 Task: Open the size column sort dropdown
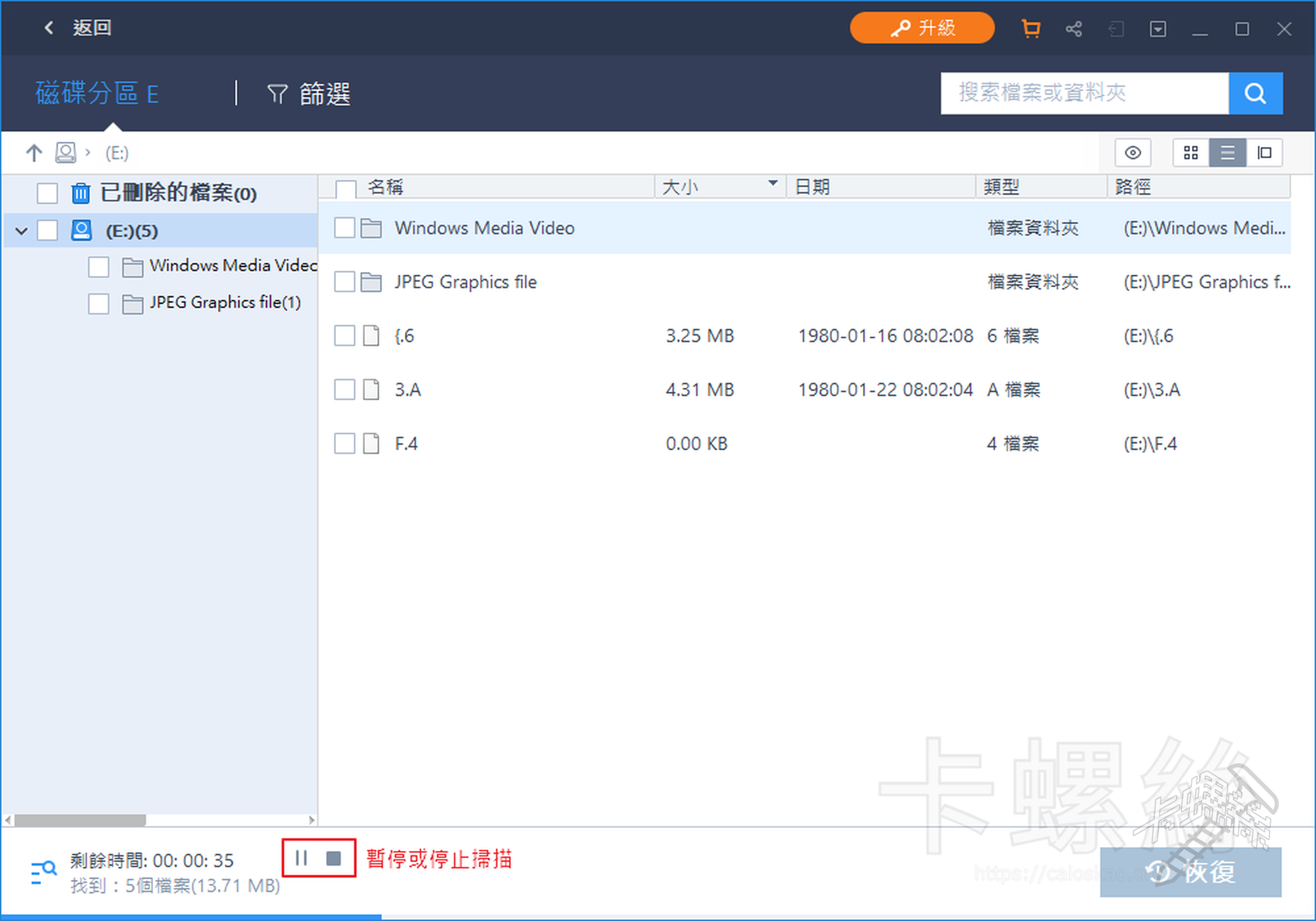tap(772, 184)
